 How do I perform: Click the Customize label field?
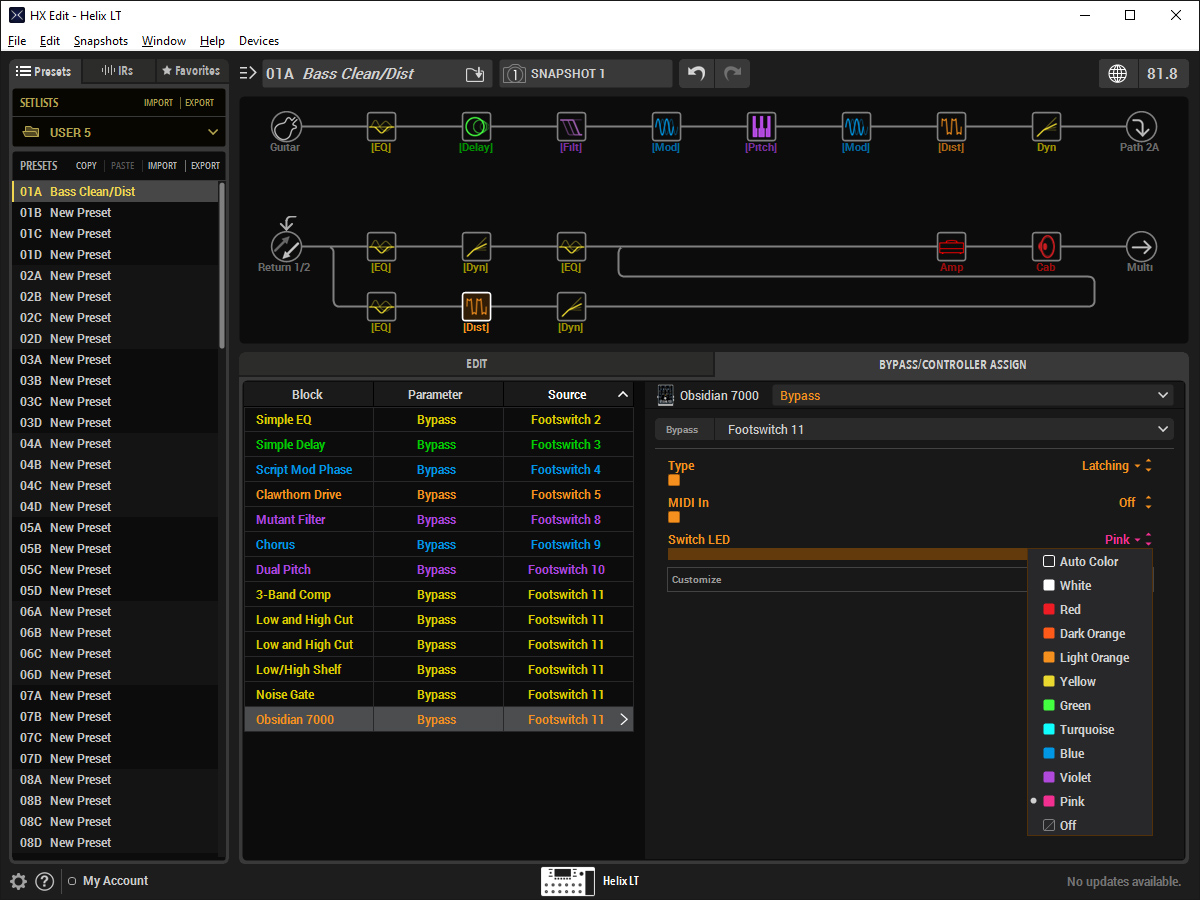[x=847, y=580]
